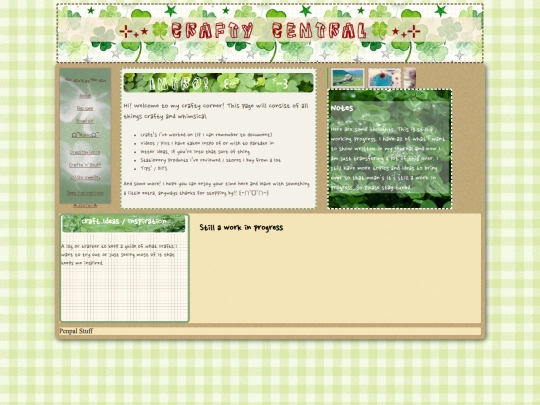Open the Deep Fascinations sidebar link
Viewport: 540px width, 405px height.
(x=85, y=193)
